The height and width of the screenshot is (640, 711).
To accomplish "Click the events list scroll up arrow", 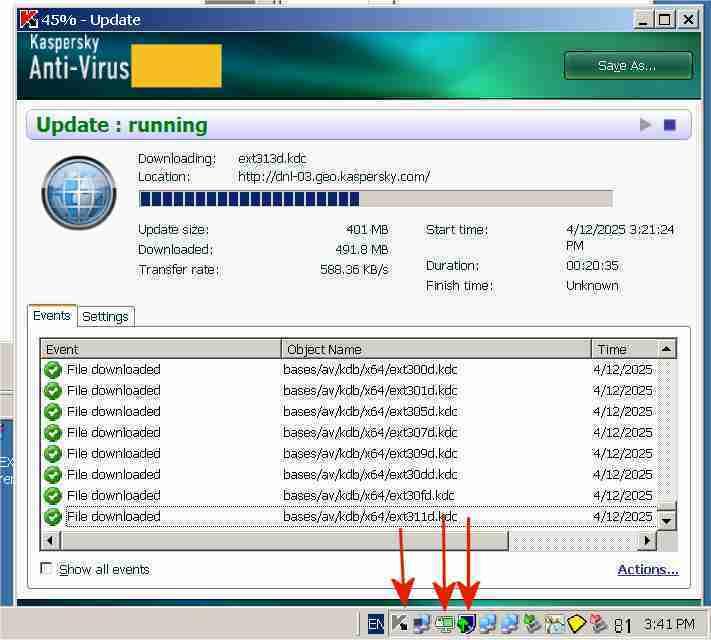I will (x=666, y=349).
